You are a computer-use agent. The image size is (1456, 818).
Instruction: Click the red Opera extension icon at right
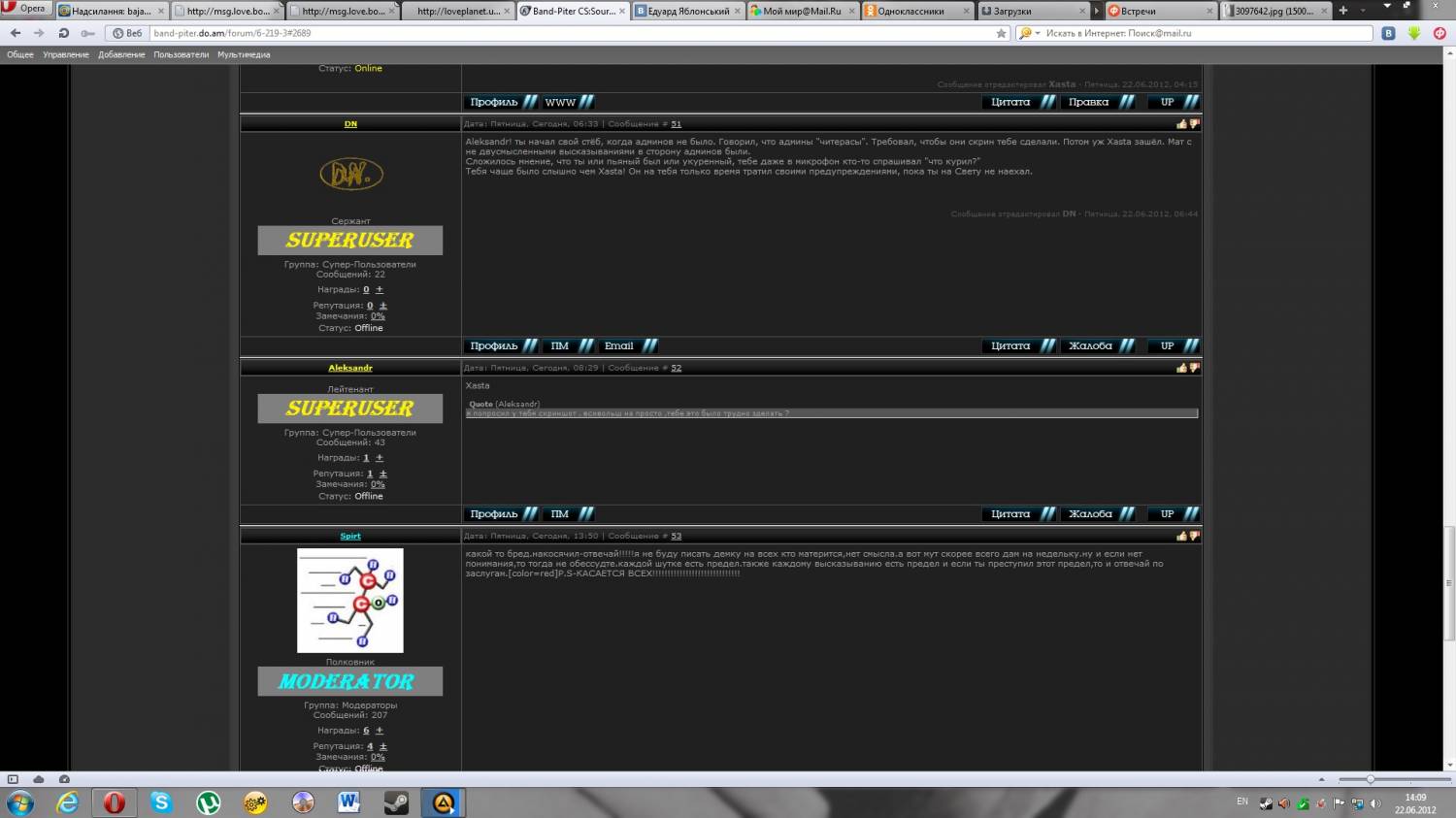tap(1439, 33)
